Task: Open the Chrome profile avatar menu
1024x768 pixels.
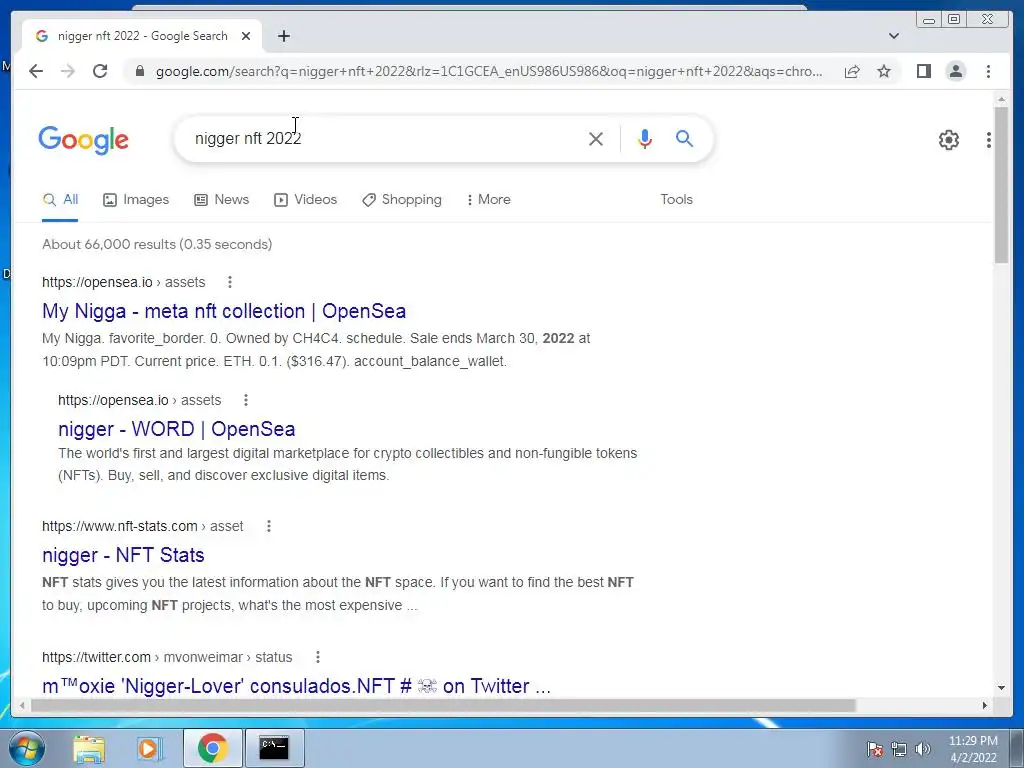Action: tap(955, 71)
